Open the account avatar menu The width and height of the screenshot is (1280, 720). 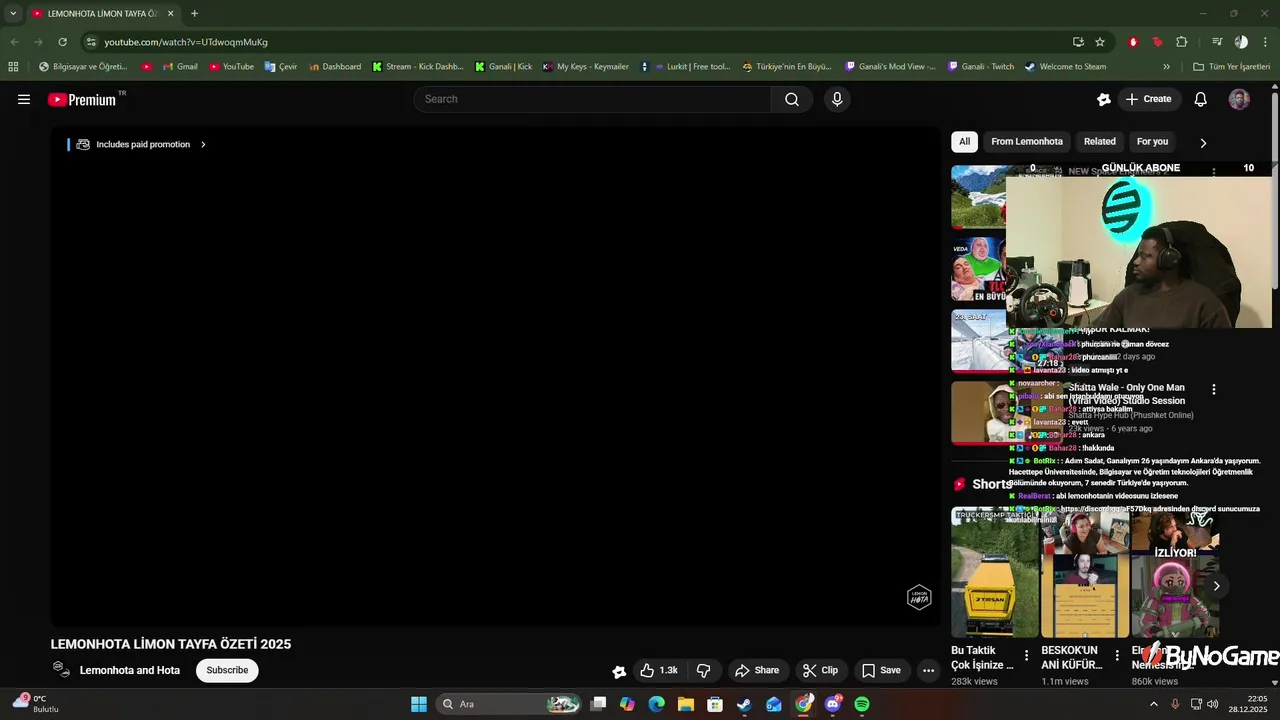click(x=1239, y=99)
